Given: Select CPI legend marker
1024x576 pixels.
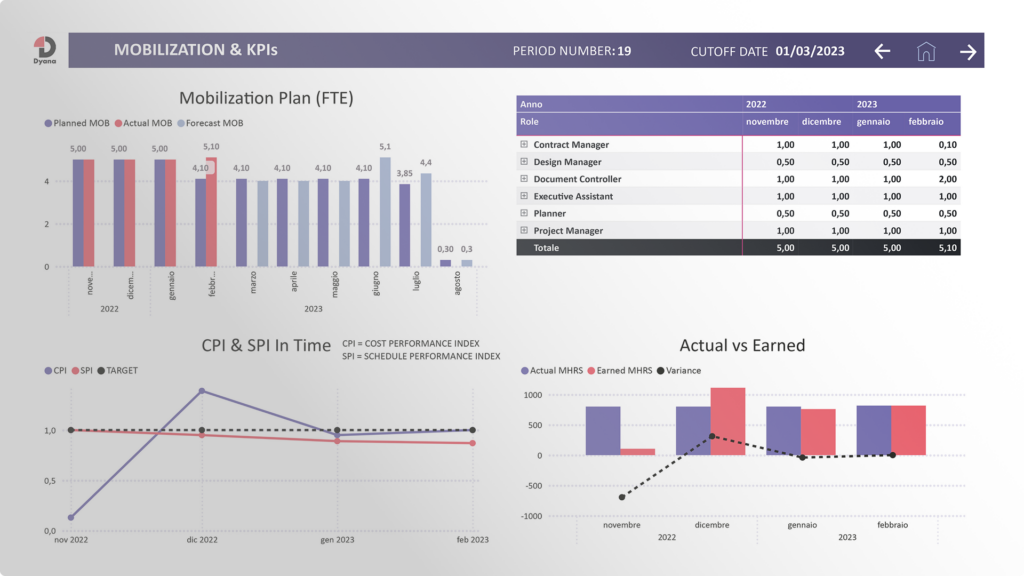Looking at the screenshot, I should pyautogui.click(x=48, y=370).
